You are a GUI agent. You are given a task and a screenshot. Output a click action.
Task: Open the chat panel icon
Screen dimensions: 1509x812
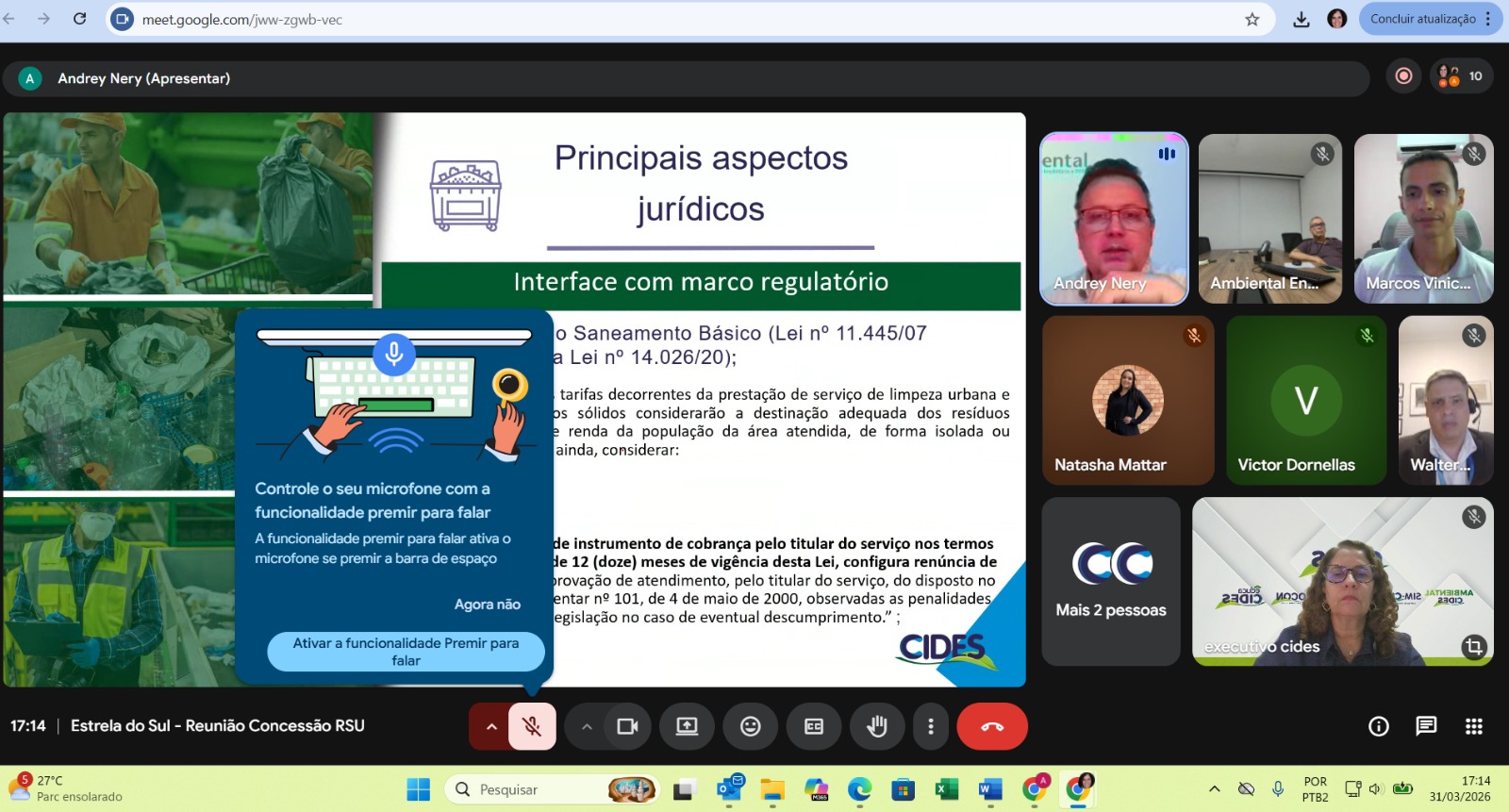pyautogui.click(x=1426, y=726)
